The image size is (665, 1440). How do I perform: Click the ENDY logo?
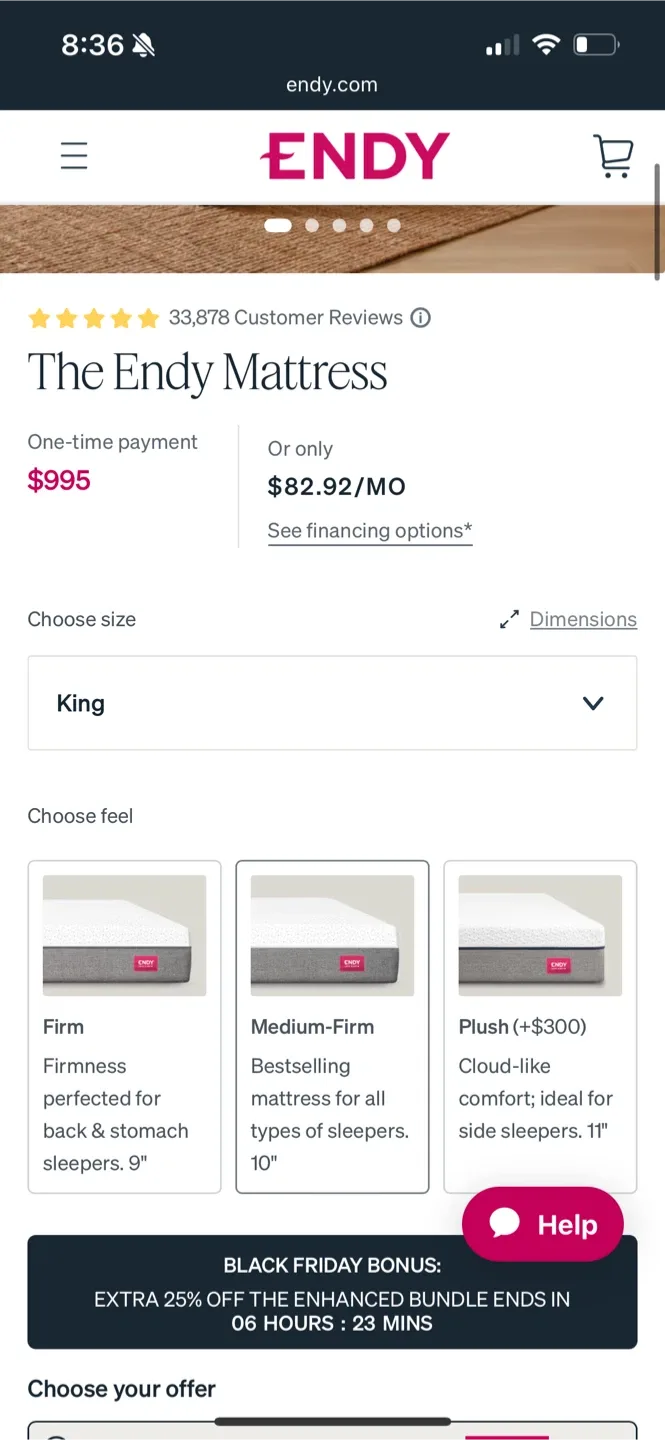[x=356, y=156]
